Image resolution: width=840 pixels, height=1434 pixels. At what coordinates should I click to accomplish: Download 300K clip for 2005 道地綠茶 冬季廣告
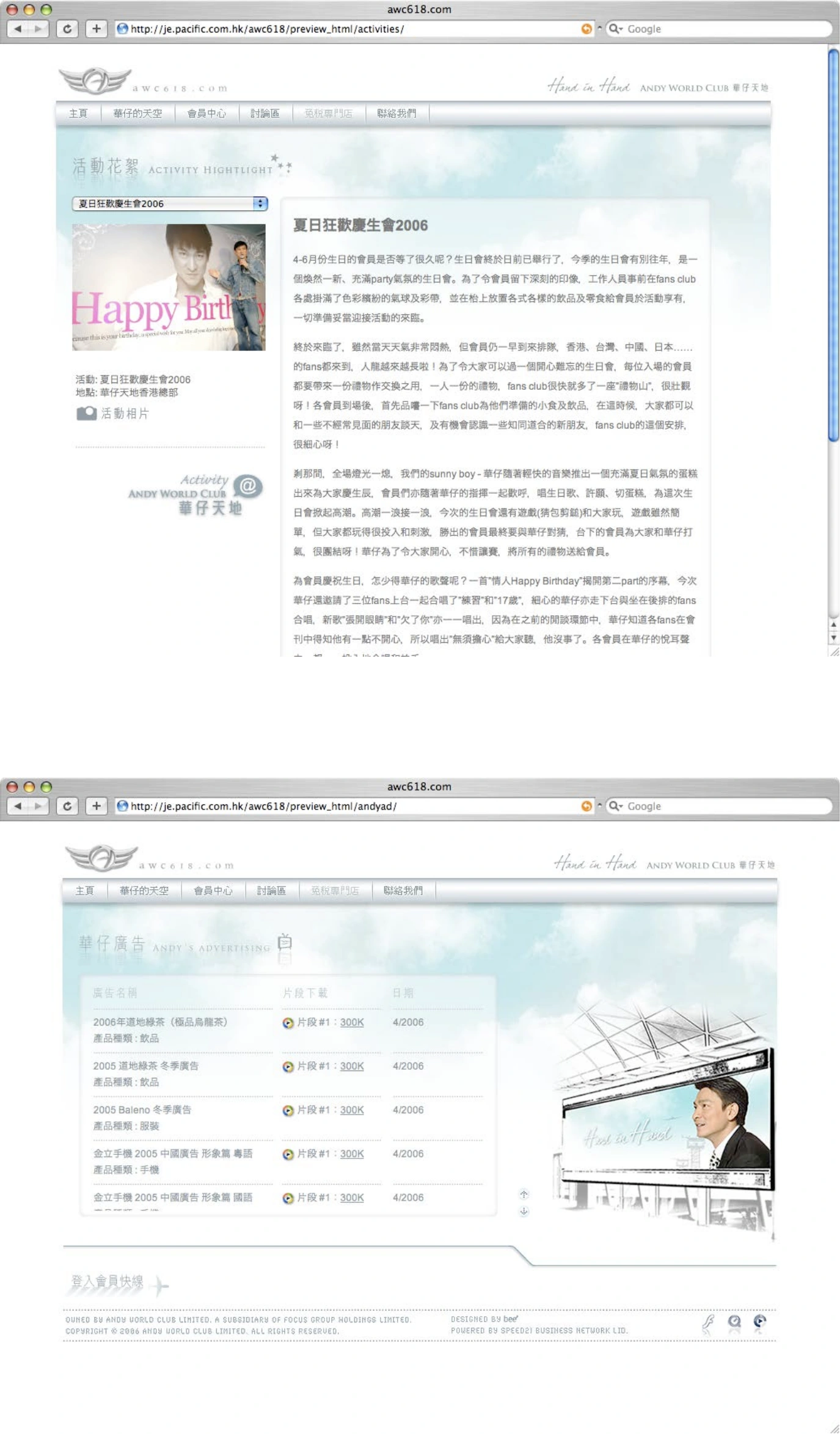pyautogui.click(x=352, y=1066)
